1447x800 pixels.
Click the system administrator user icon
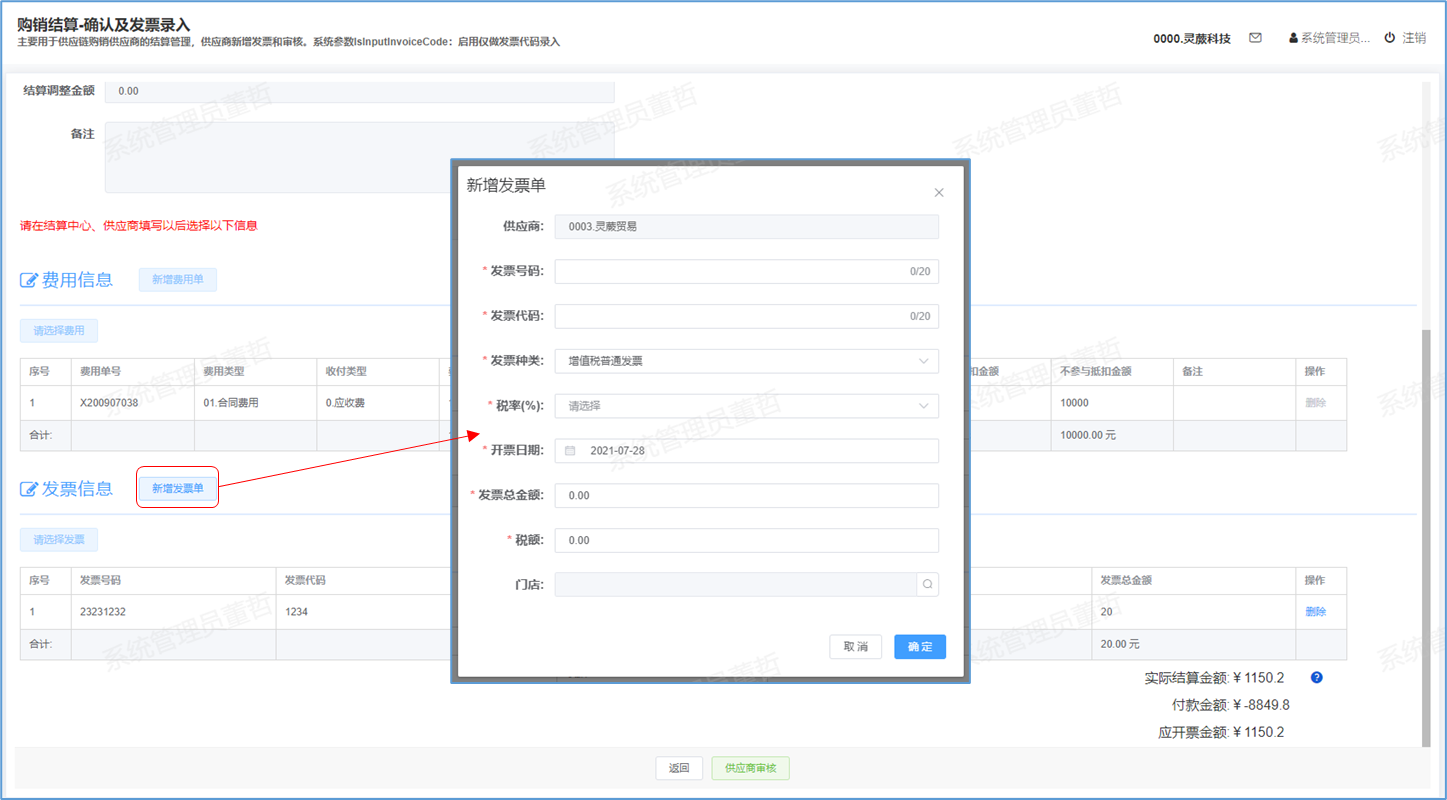tap(1293, 38)
